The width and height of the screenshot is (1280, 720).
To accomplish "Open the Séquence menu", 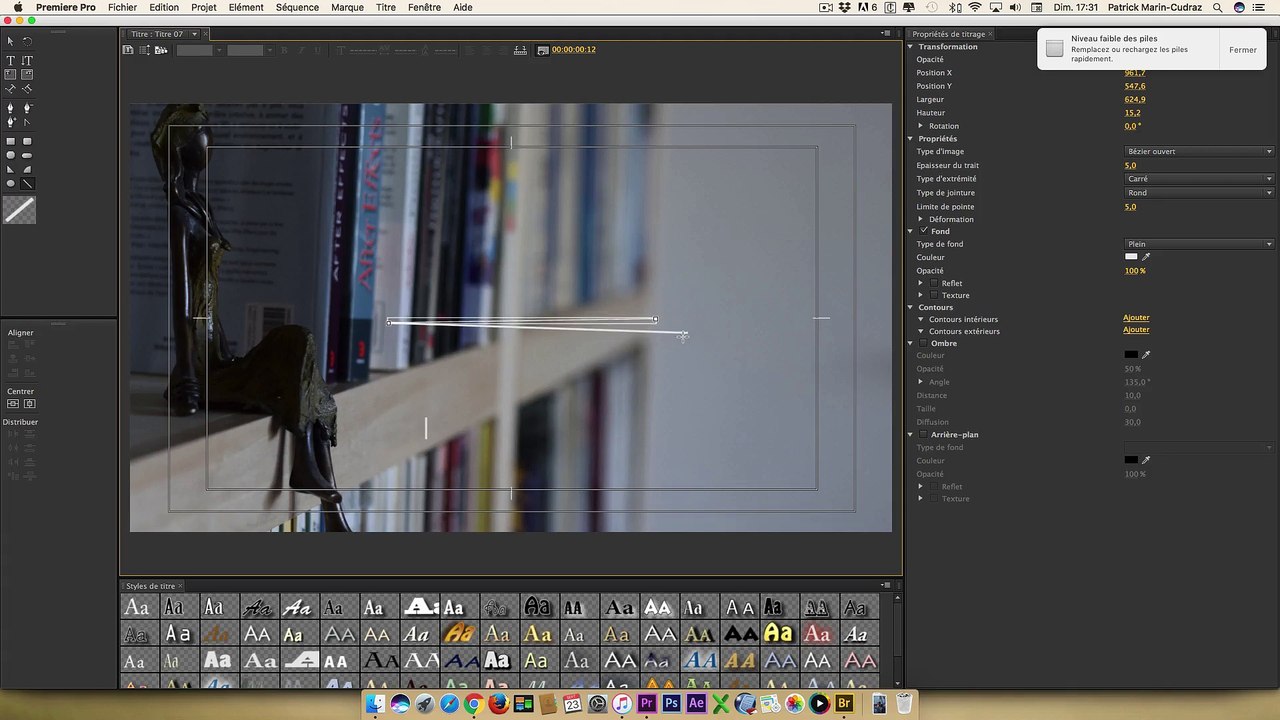I will (297, 7).
